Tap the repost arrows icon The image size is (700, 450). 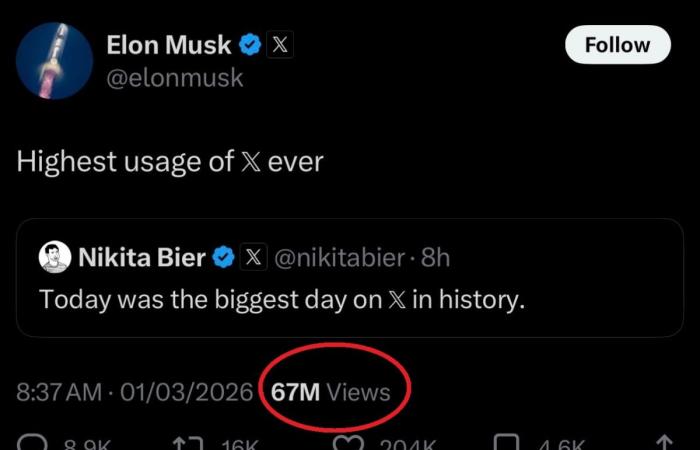point(189,443)
